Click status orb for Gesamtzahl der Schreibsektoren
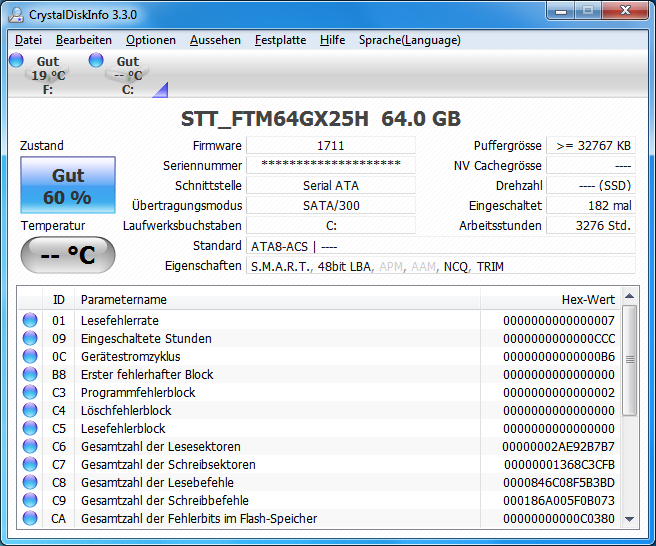656x546 pixels. click(30, 464)
